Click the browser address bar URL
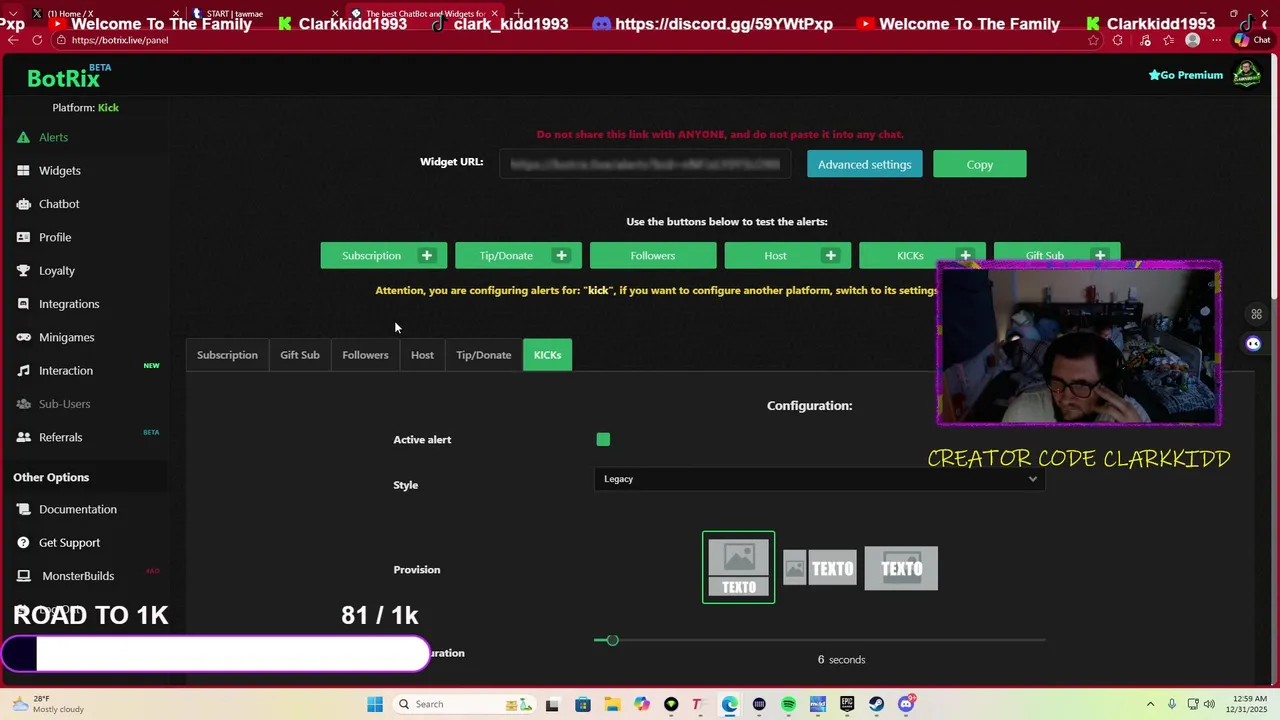 [120, 40]
